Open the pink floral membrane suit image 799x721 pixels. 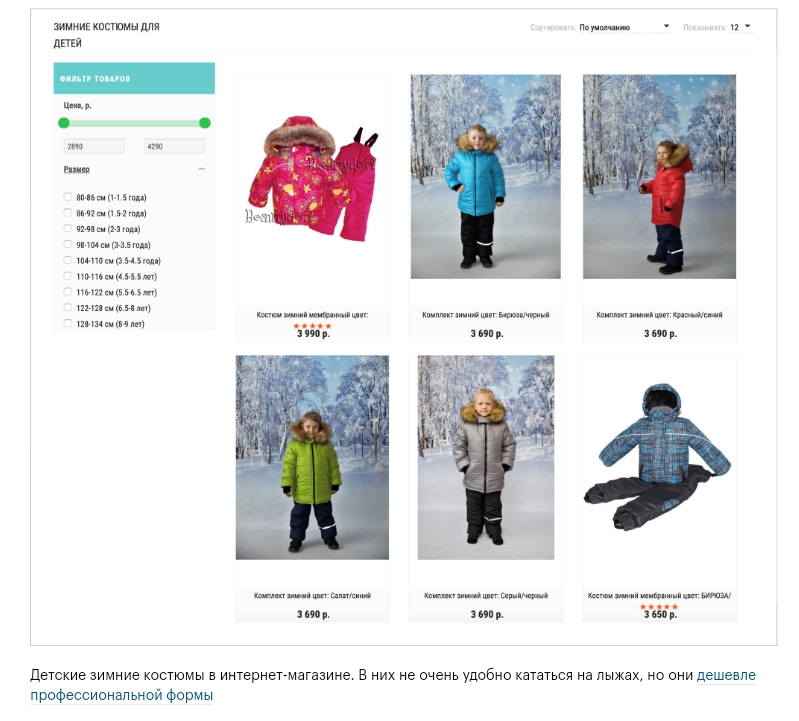coord(312,178)
